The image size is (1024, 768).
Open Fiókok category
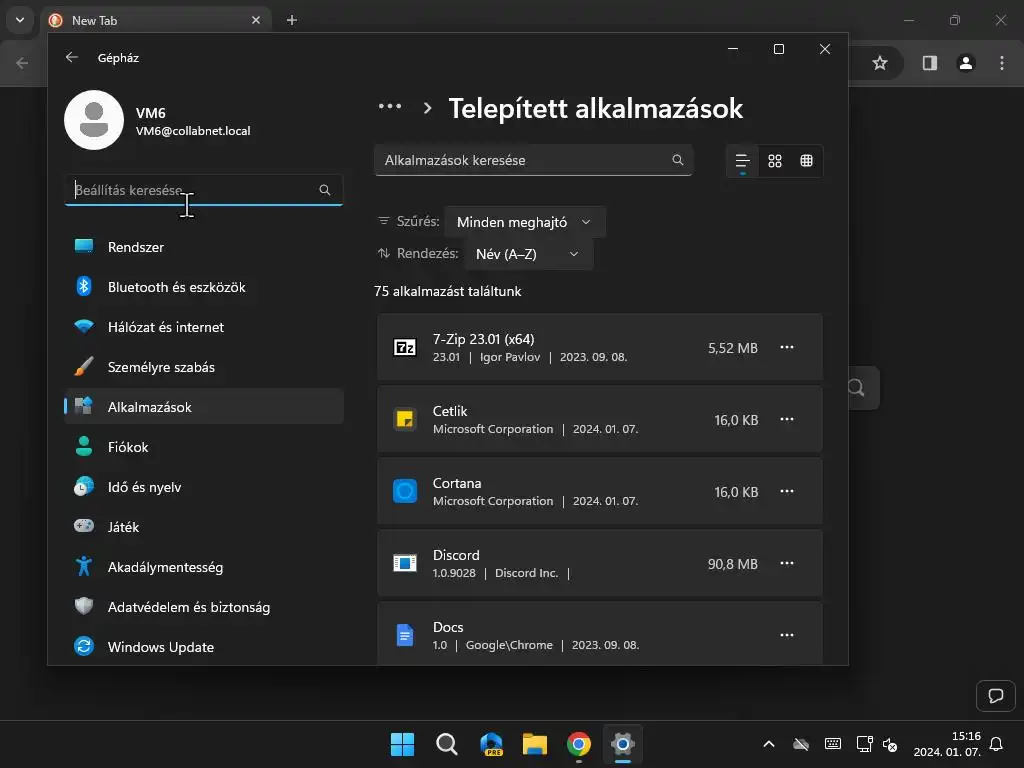click(x=204, y=447)
